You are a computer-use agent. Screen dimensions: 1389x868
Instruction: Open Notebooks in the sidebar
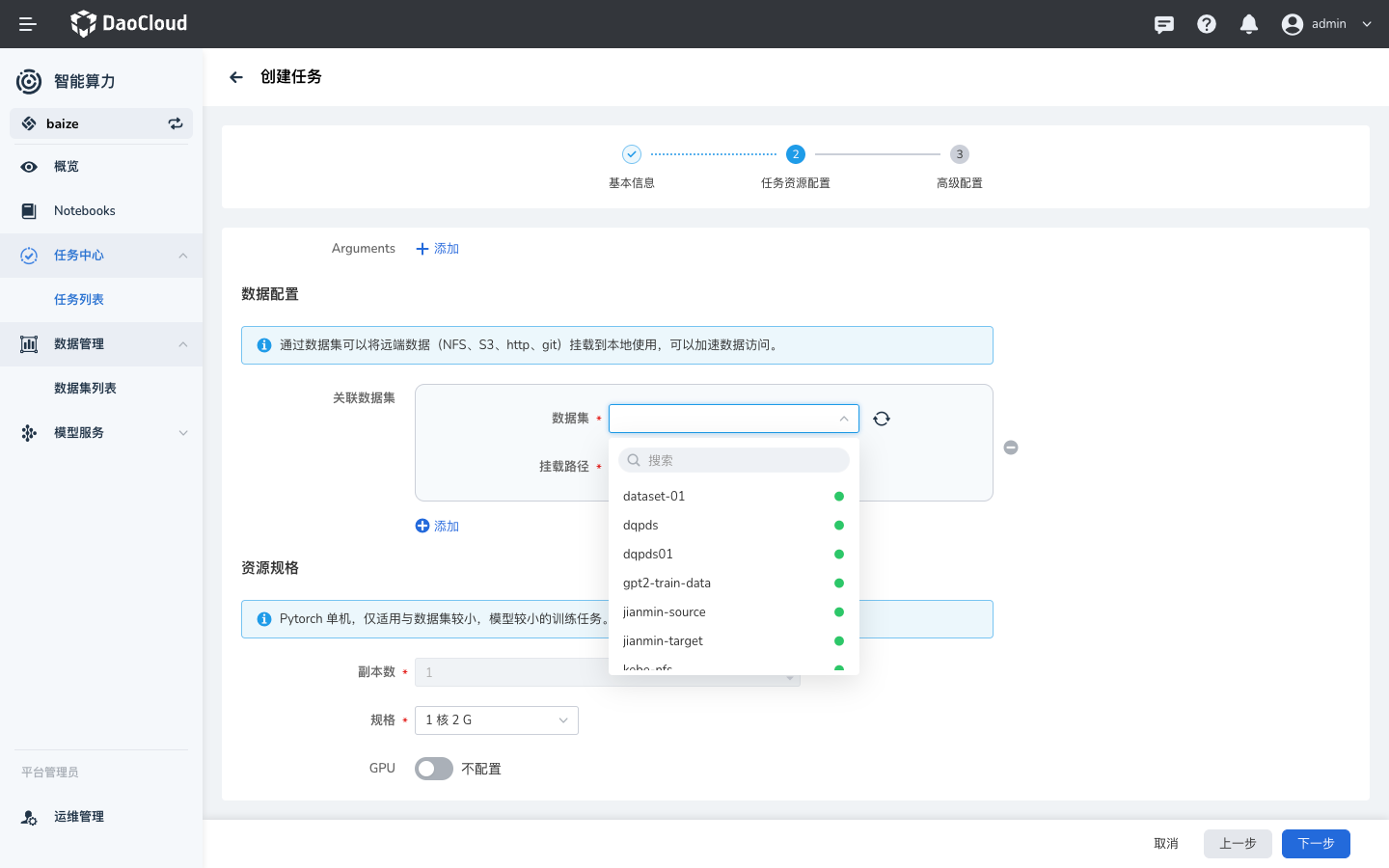point(85,211)
